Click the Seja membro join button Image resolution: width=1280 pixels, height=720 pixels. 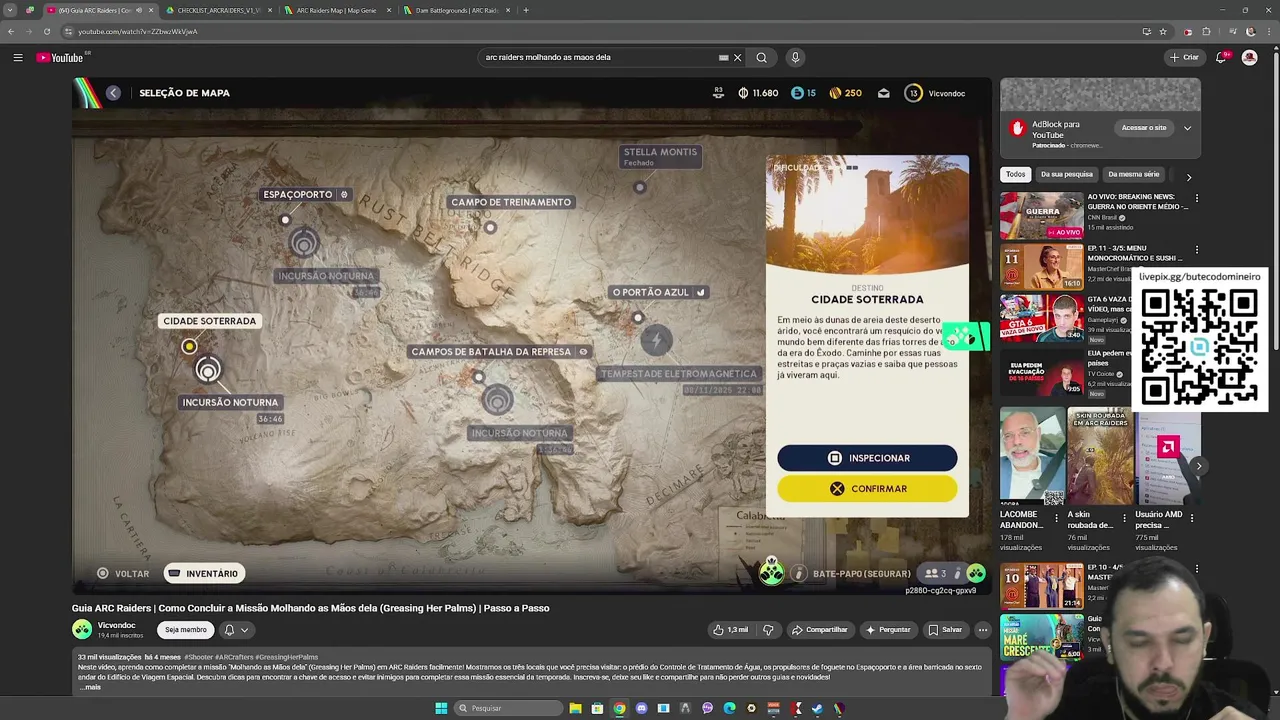point(185,630)
